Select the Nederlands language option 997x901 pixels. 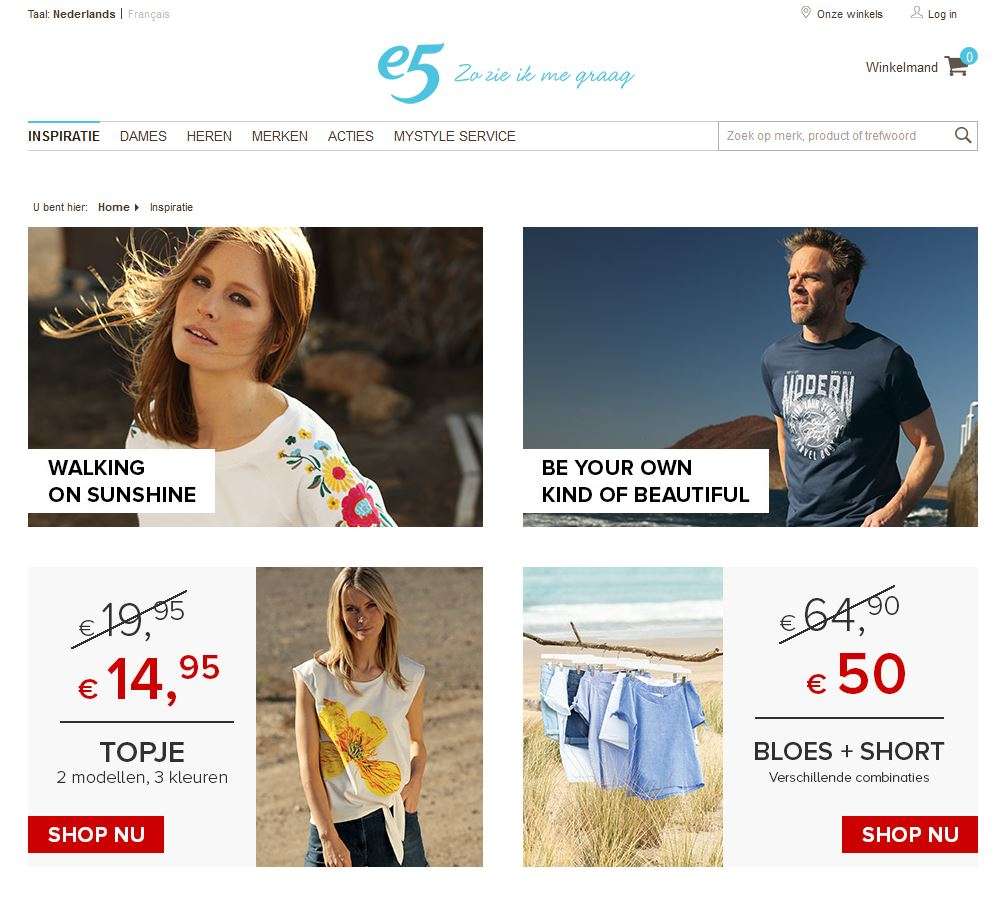84,14
